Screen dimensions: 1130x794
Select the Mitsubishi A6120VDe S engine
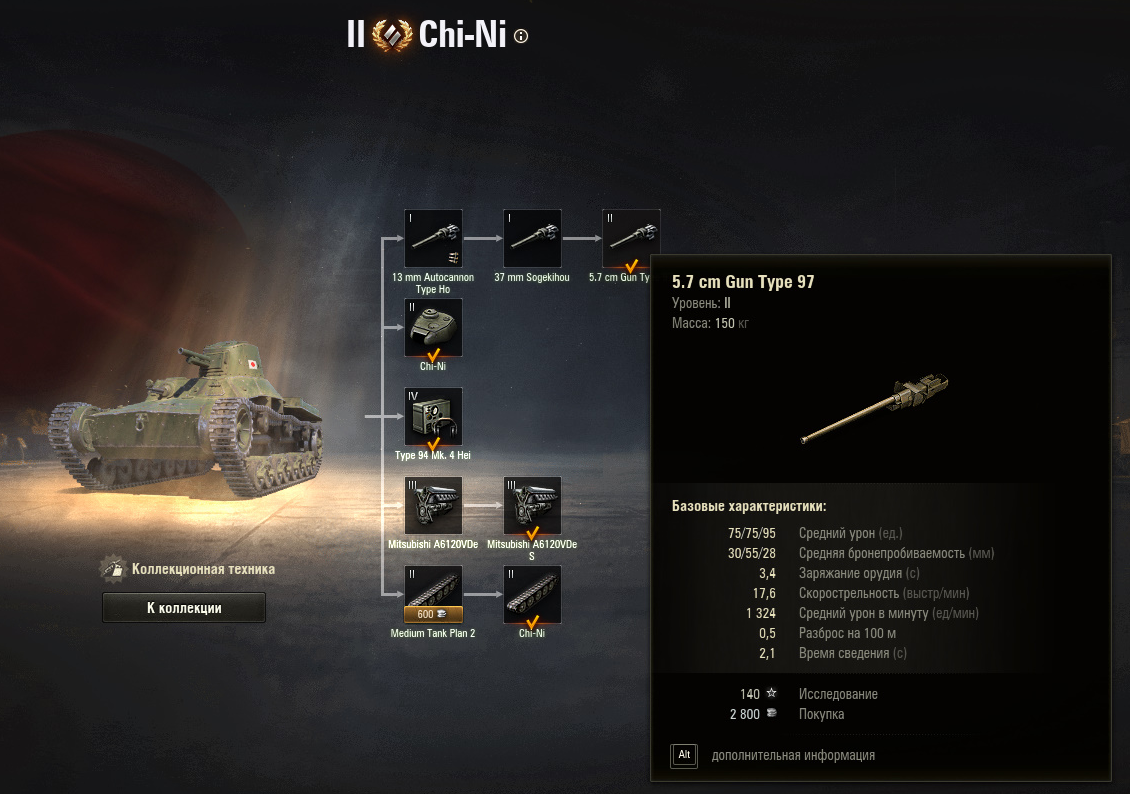pyautogui.click(x=532, y=505)
